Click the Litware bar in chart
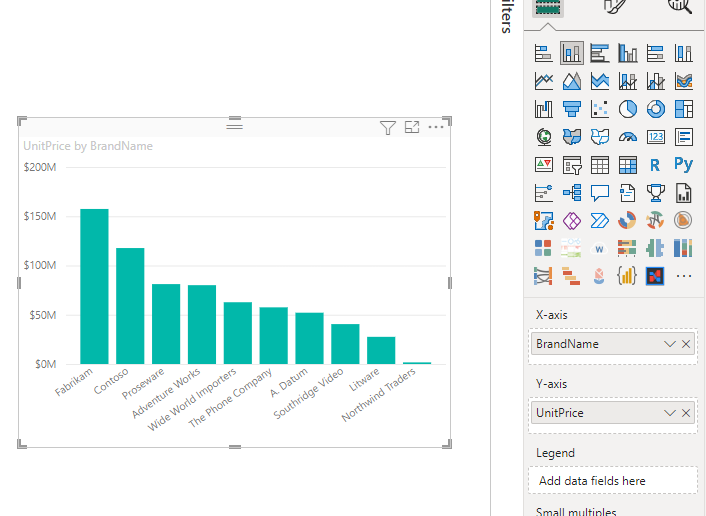 pos(381,350)
